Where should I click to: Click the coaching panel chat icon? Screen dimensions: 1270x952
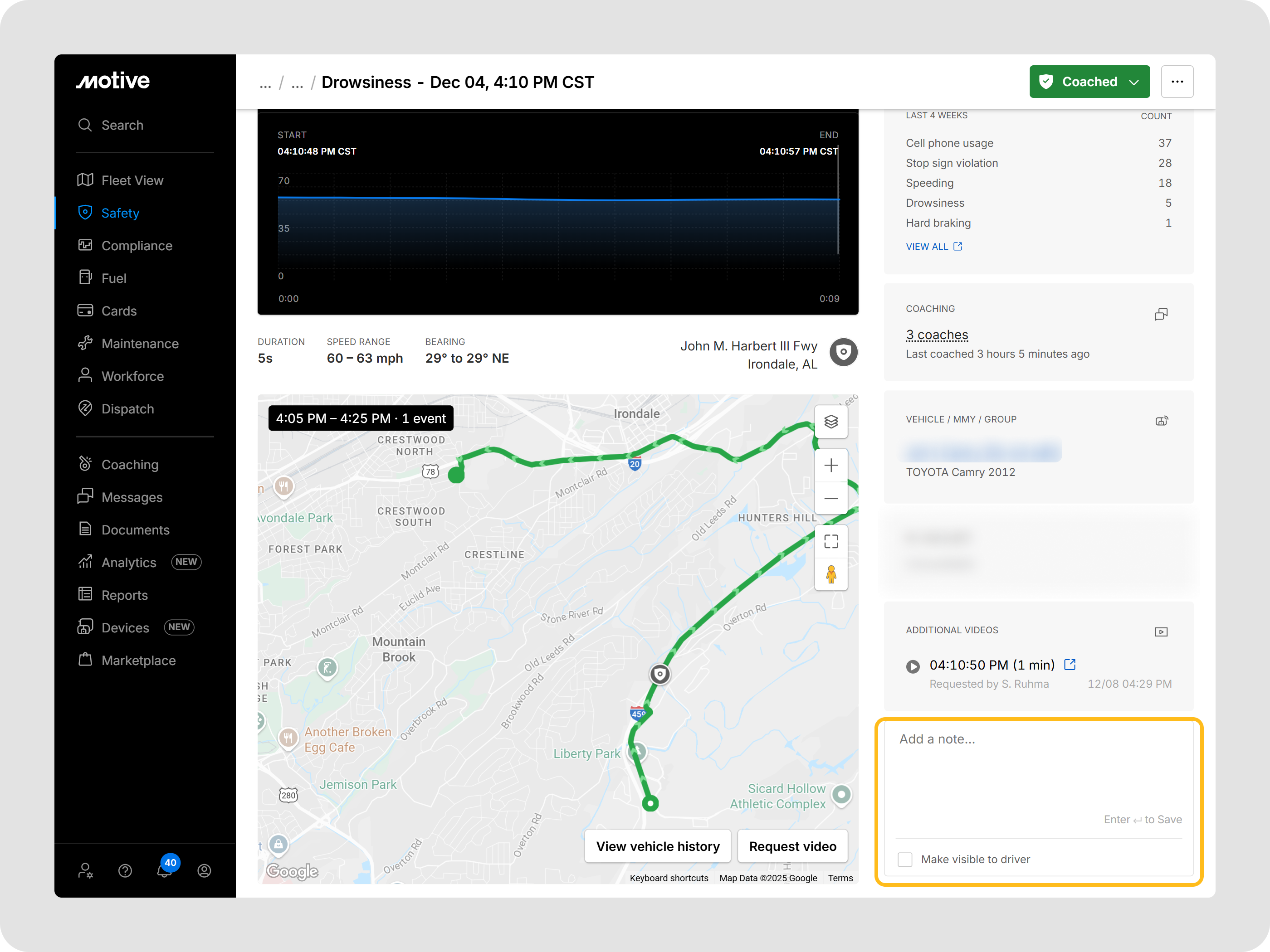pyautogui.click(x=1161, y=314)
